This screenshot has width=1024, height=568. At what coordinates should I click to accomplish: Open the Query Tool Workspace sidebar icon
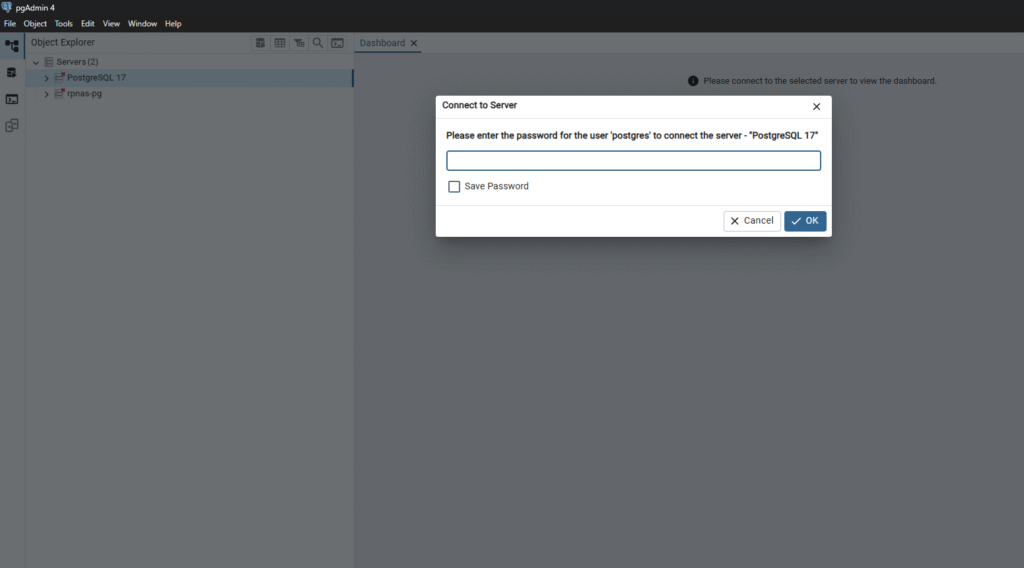coord(12,73)
